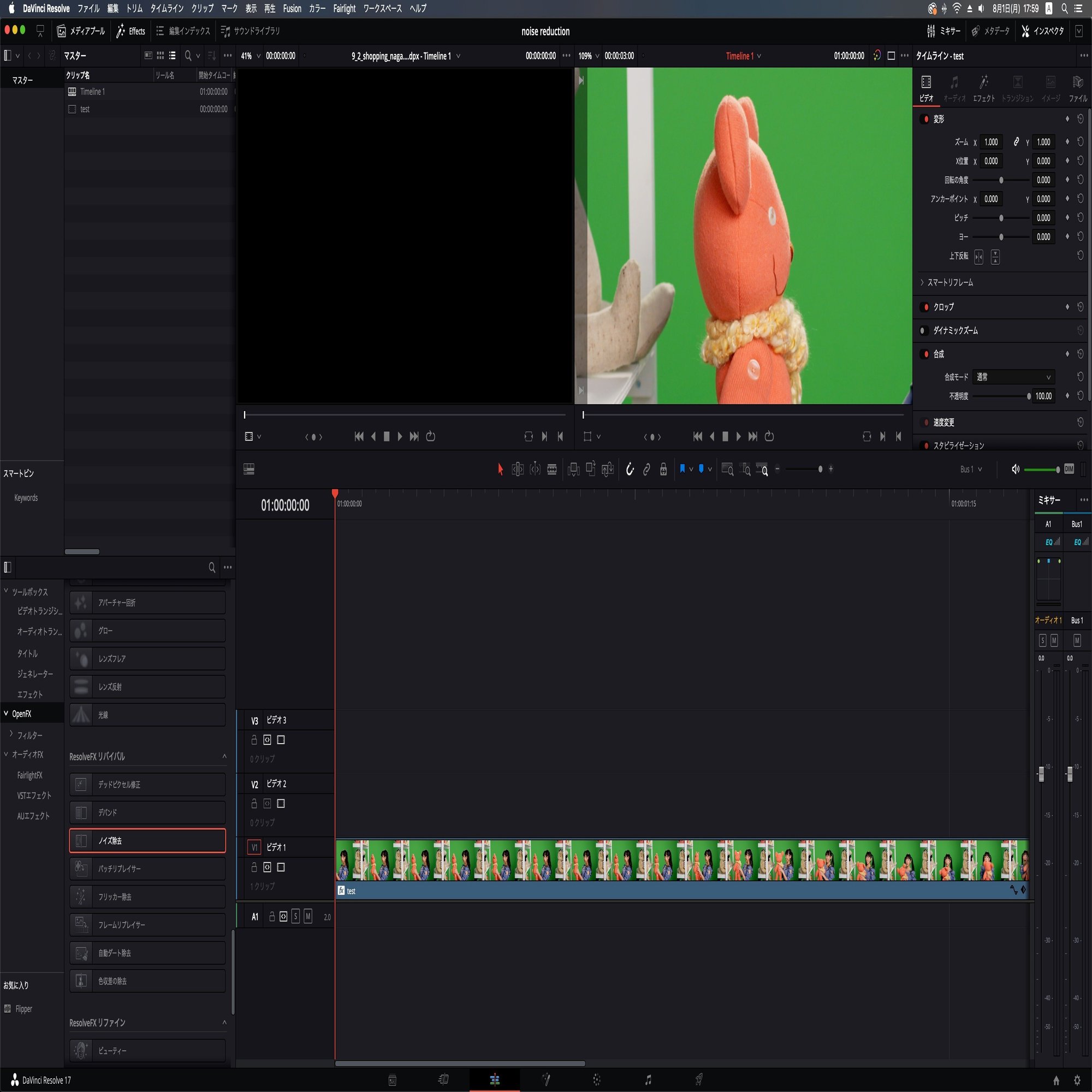Enable the ダイナミックズーム toggle
1092x1092 pixels.
click(x=924, y=331)
